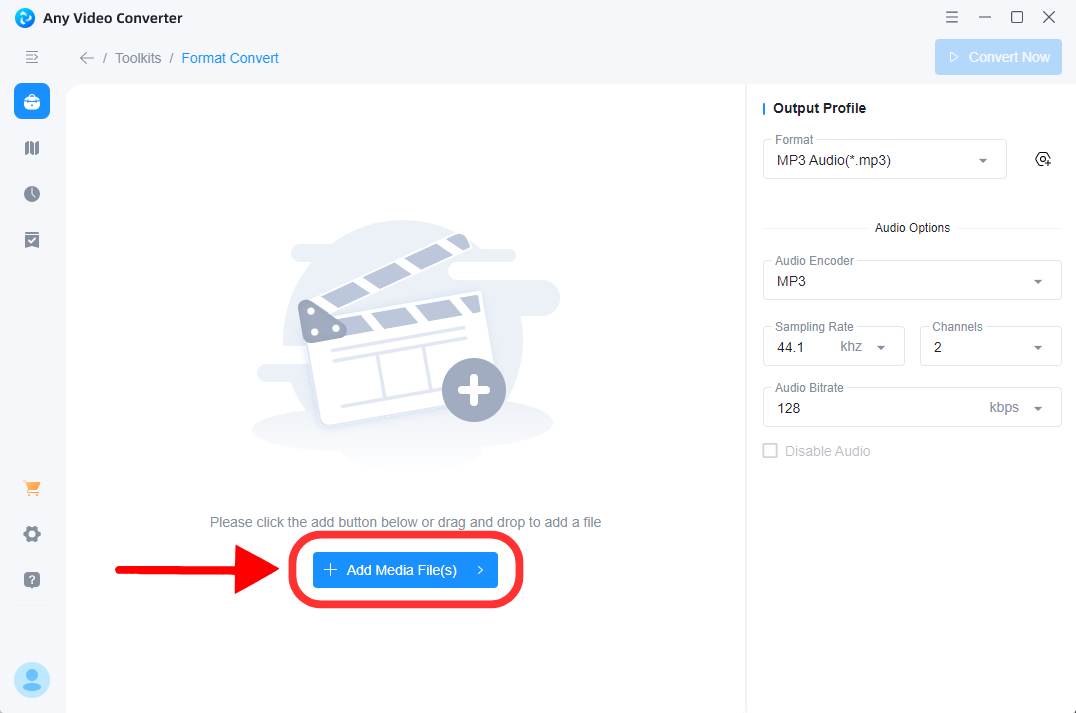This screenshot has height=713, width=1076.
Task: Expand the Channels dropdown
Action: pos(990,347)
